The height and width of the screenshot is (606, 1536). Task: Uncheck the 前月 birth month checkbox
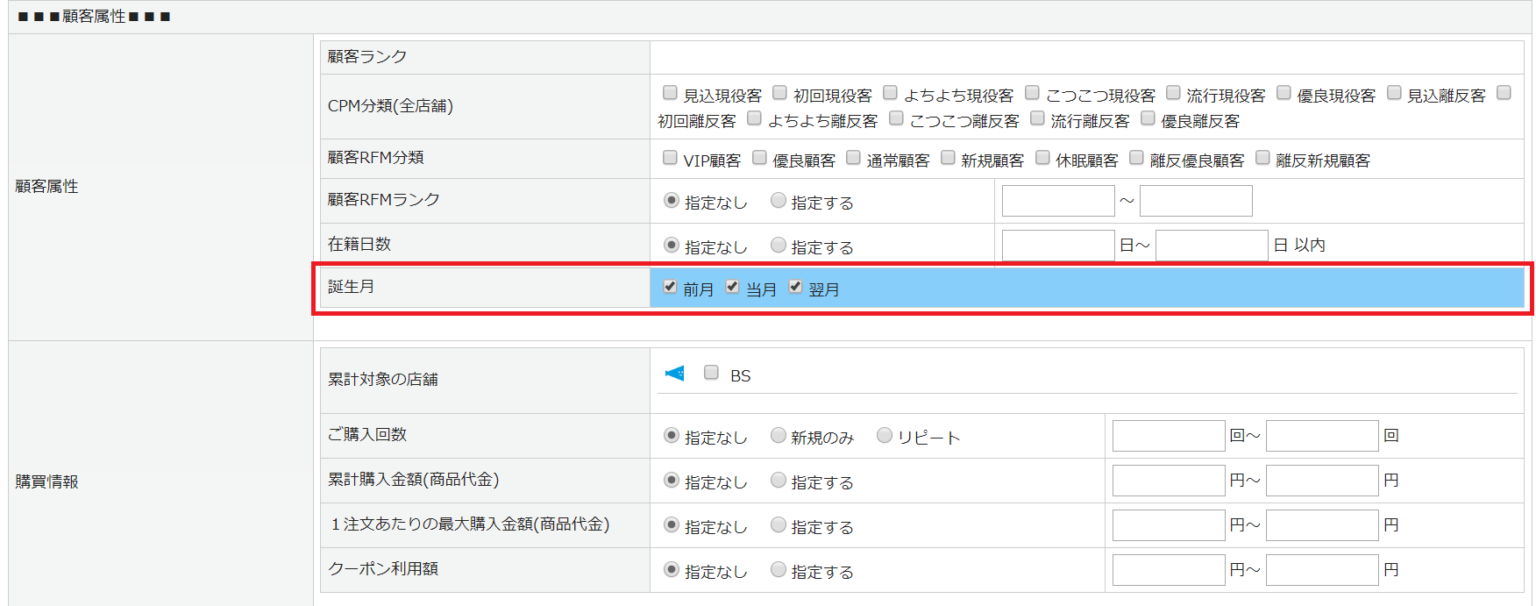point(670,287)
